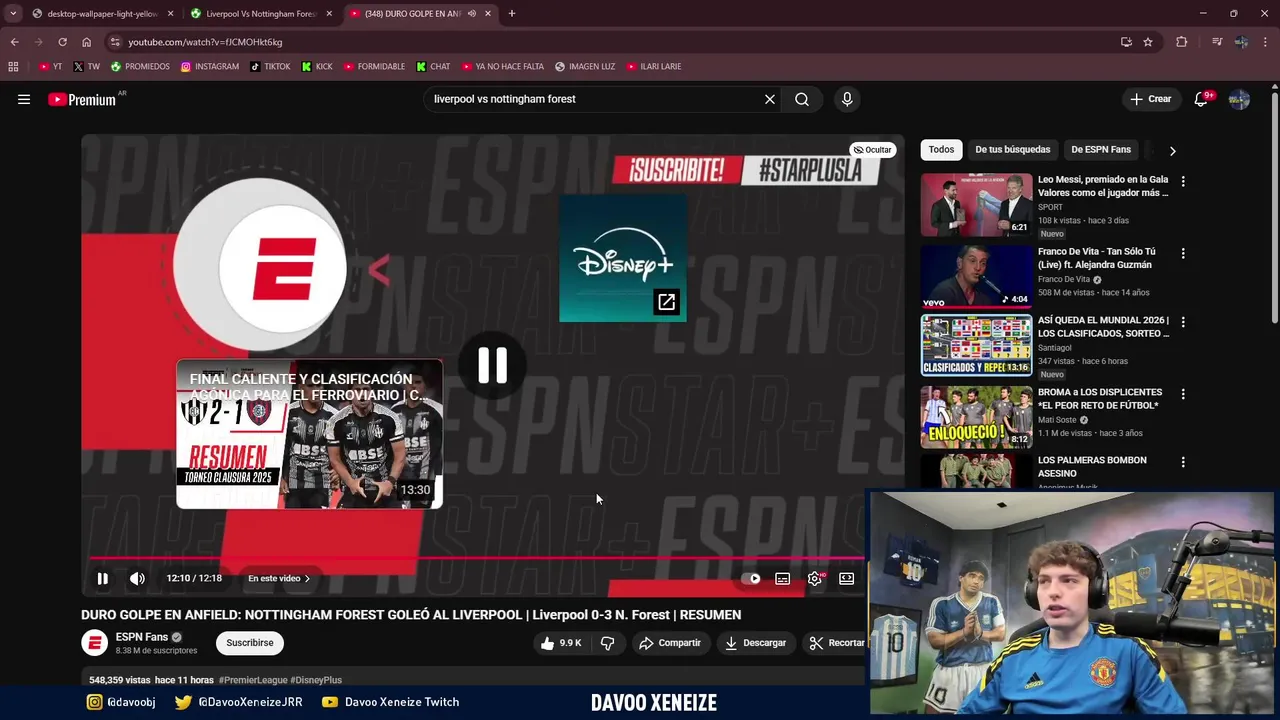Open the 'Broma a los displicentes' video title
The height and width of the screenshot is (720, 1280).
[x=1100, y=399]
